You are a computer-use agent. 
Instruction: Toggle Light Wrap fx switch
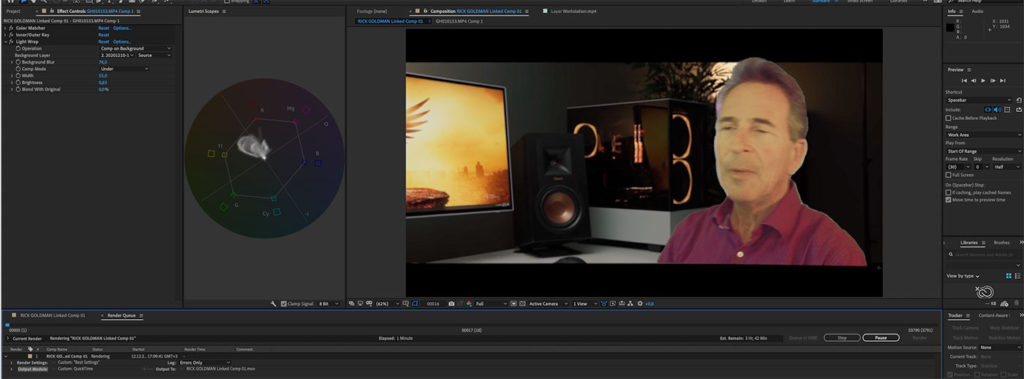(x=11, y=42)
